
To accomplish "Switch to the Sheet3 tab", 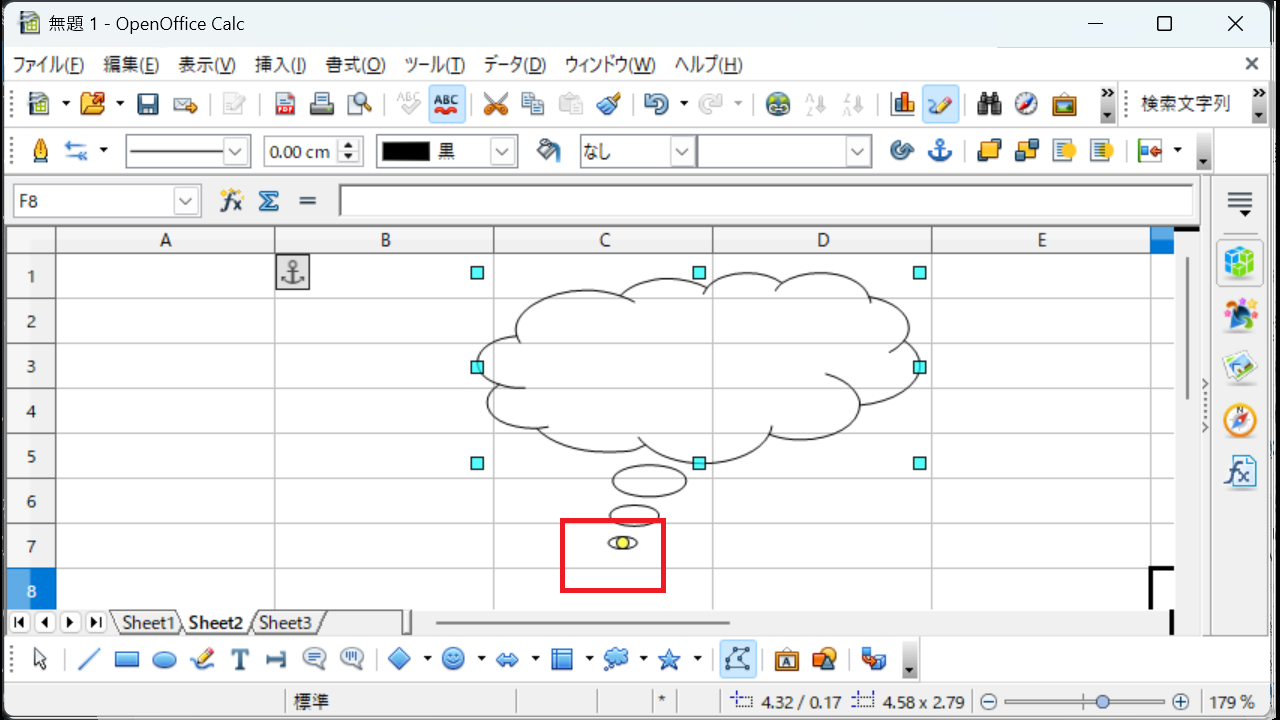I will point(285,622).
